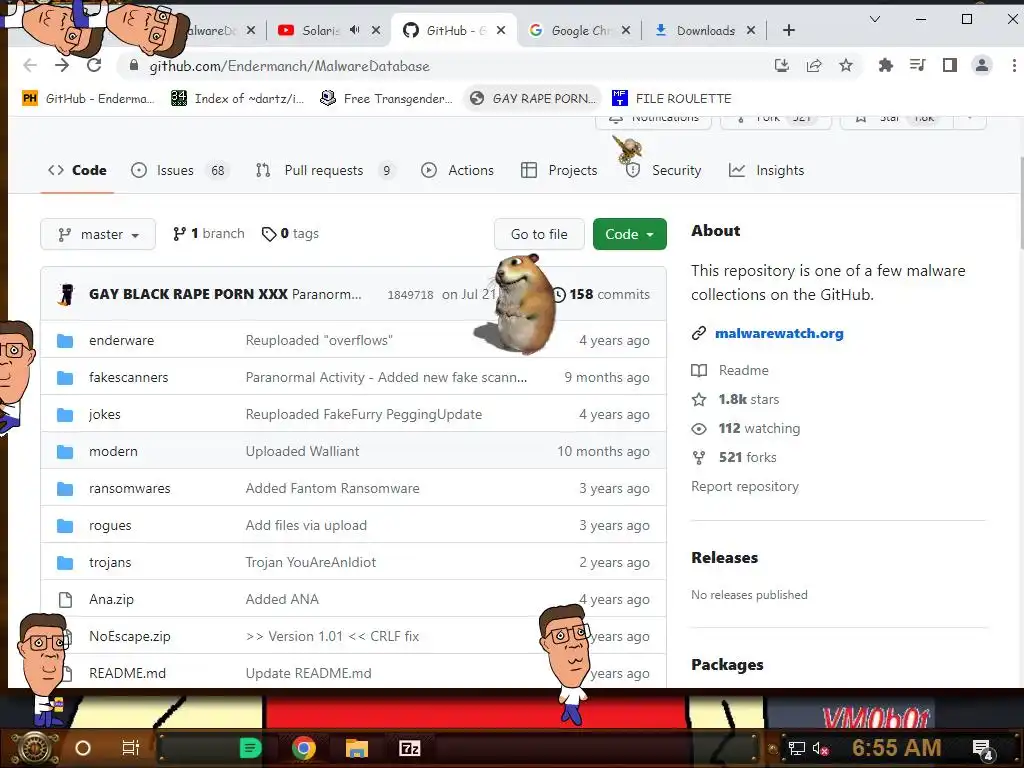
Task: Reload the page with the refresh icon
Action: click(x=94, y=65)
